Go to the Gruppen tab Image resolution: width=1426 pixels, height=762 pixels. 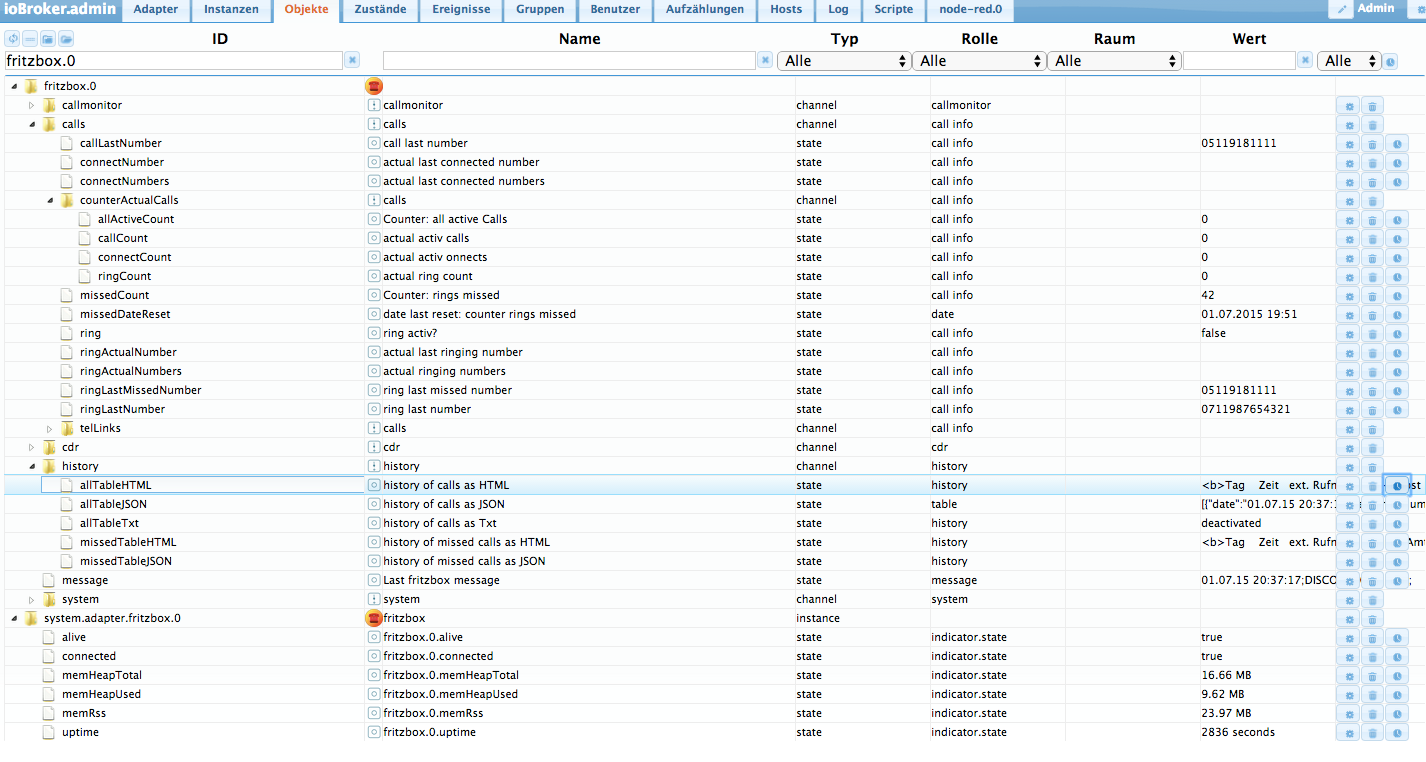[540, 10]
